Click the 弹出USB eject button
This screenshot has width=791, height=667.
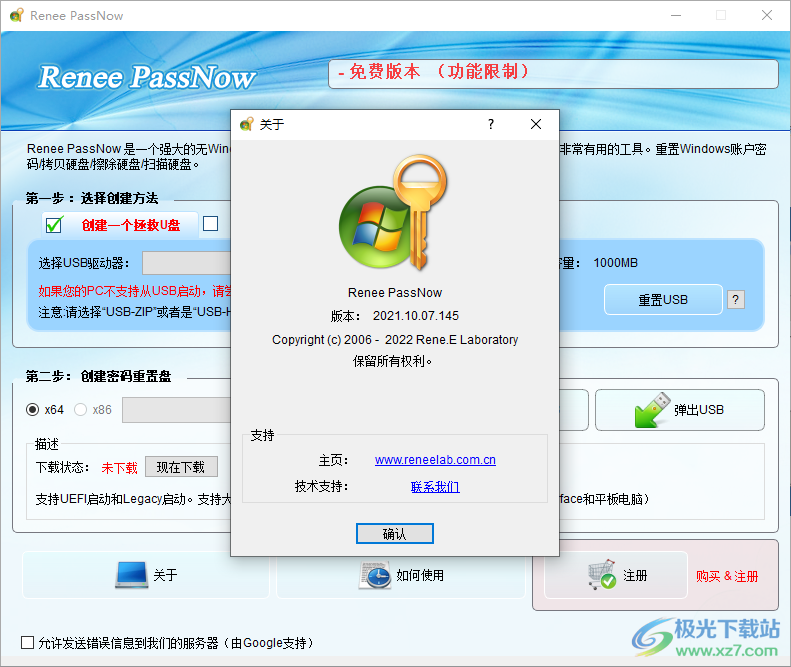(x=680, y=410)
